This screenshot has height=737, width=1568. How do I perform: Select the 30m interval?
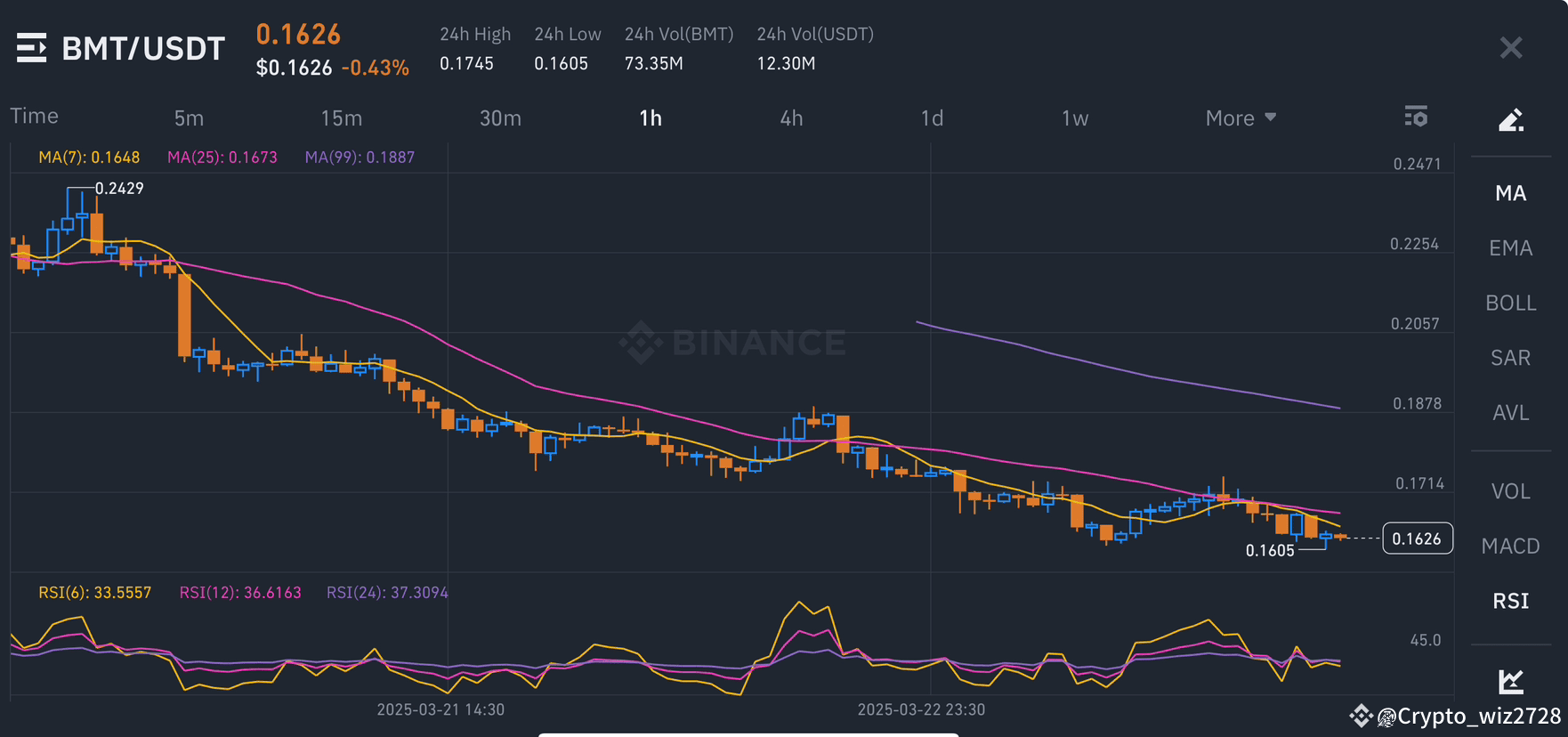(501, 118)
